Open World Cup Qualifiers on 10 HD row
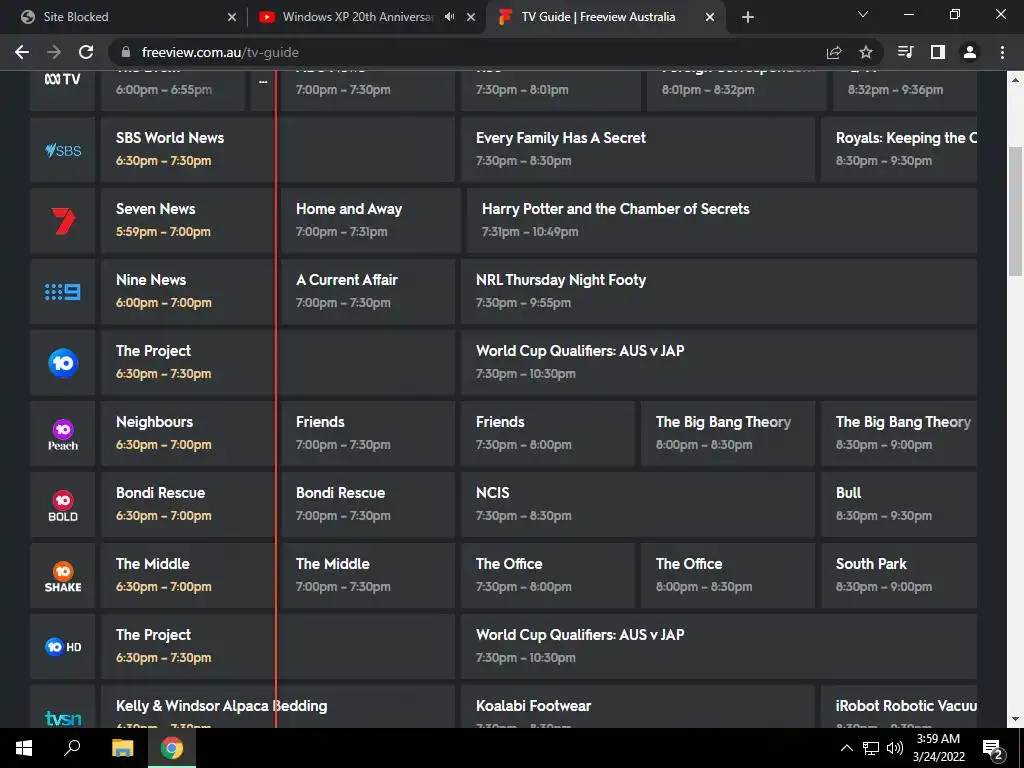 (719, 647)
